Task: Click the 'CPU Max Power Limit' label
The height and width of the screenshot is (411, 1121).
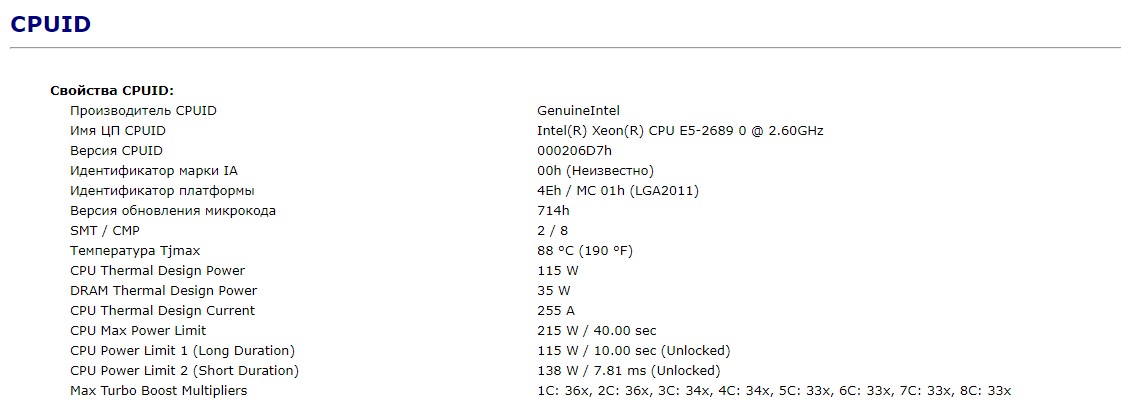Action: coord(138,330)
